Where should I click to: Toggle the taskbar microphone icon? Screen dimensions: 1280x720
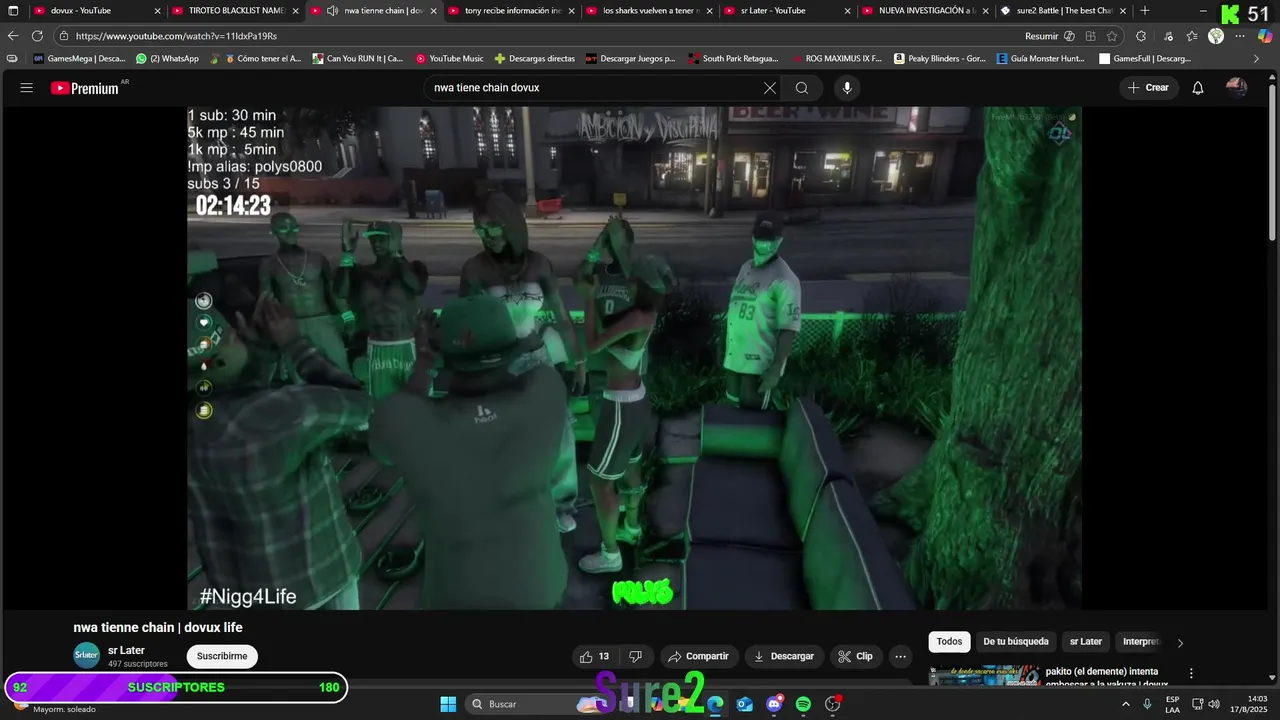click(1147, 704)
